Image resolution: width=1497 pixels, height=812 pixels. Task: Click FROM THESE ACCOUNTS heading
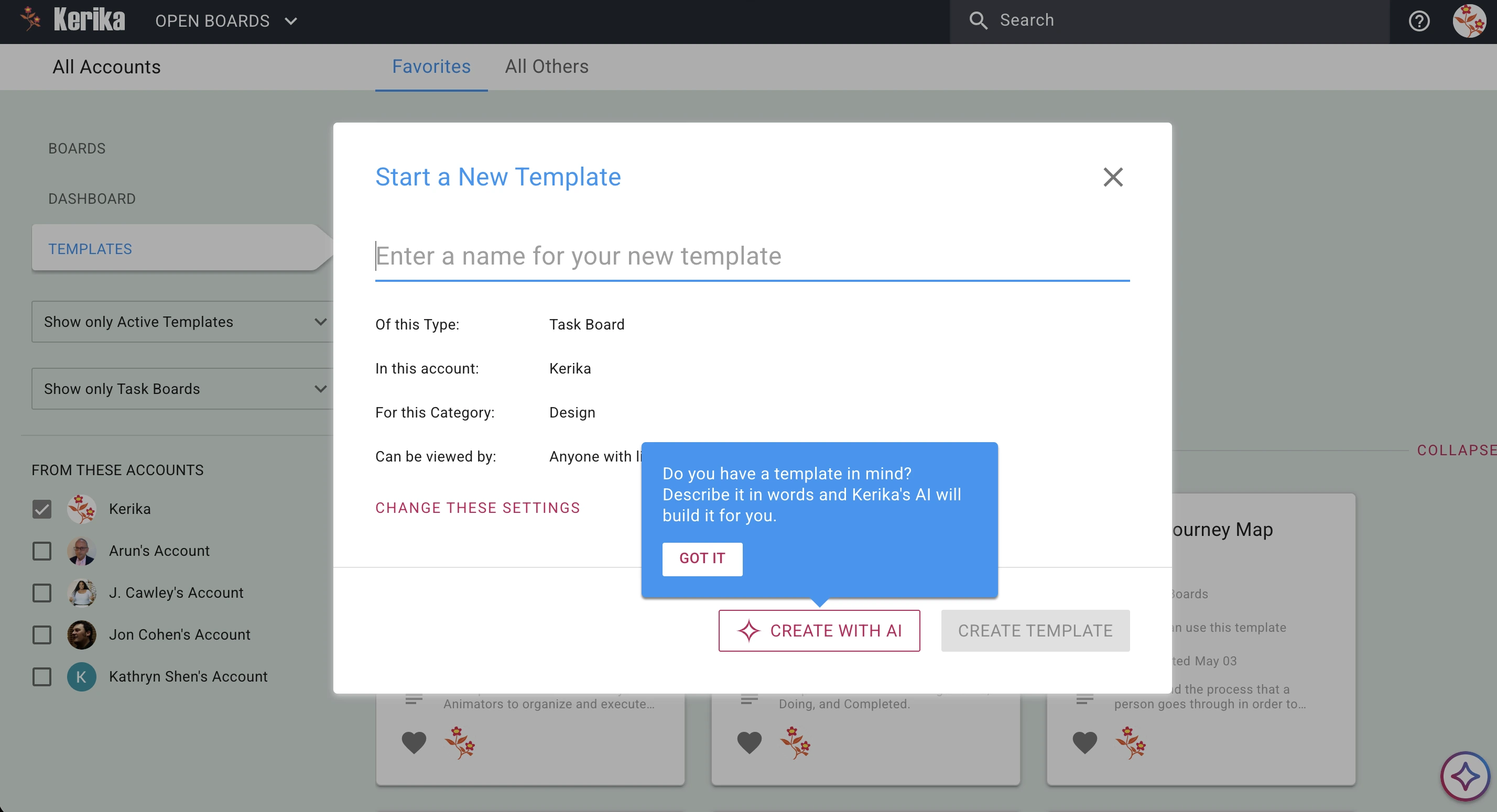(x=118, y=470)
